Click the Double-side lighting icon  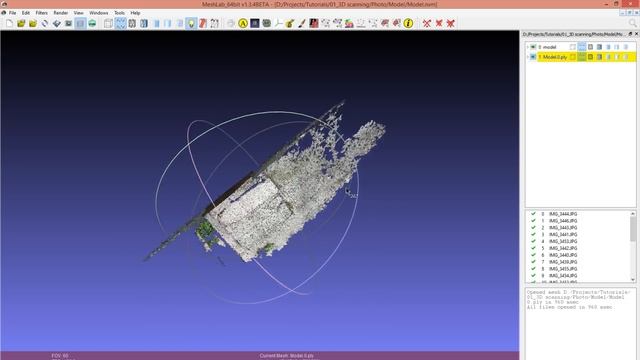coord(215,24)
